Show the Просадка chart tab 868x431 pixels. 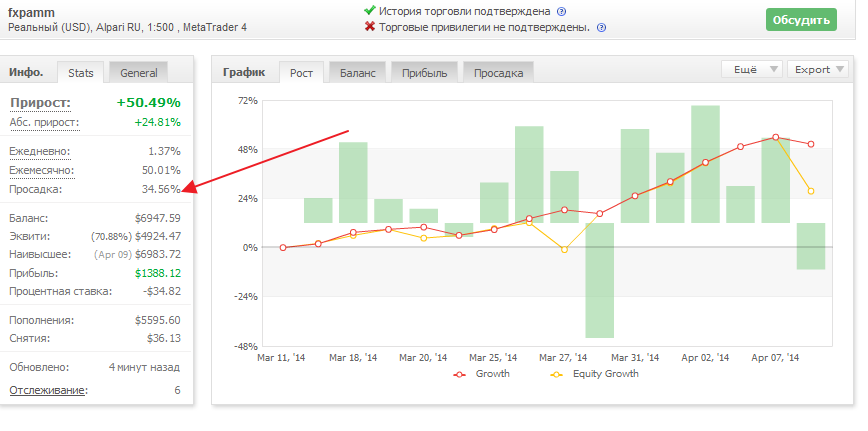(x=498, y=72)
